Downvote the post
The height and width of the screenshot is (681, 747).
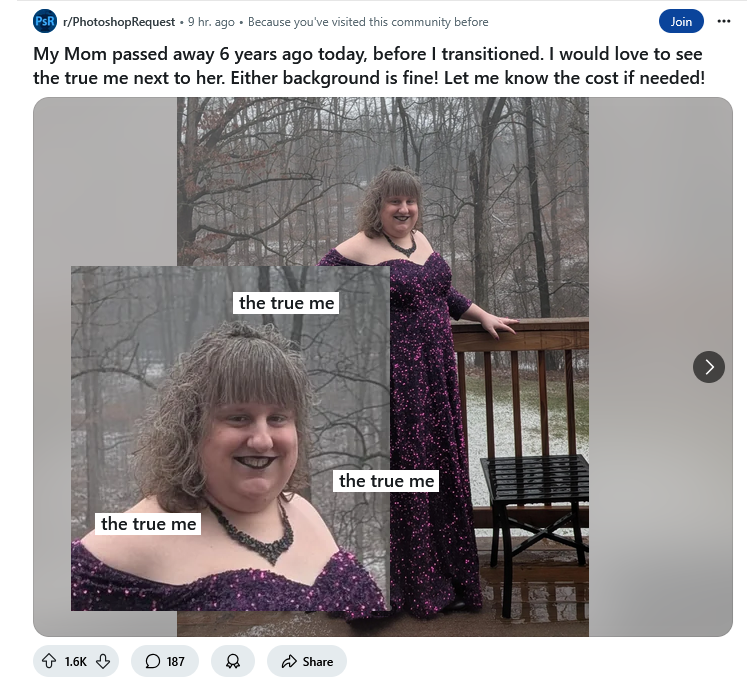click(103, 661)
